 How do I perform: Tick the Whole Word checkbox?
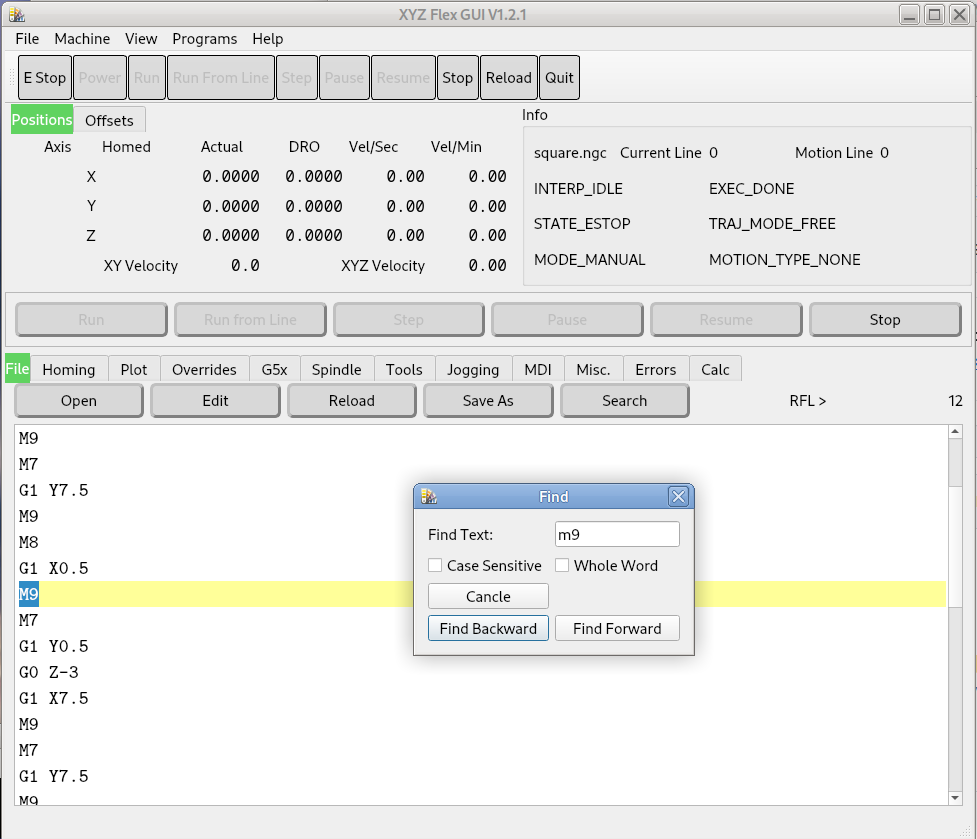pyautogui.click(x=561, y=565)
